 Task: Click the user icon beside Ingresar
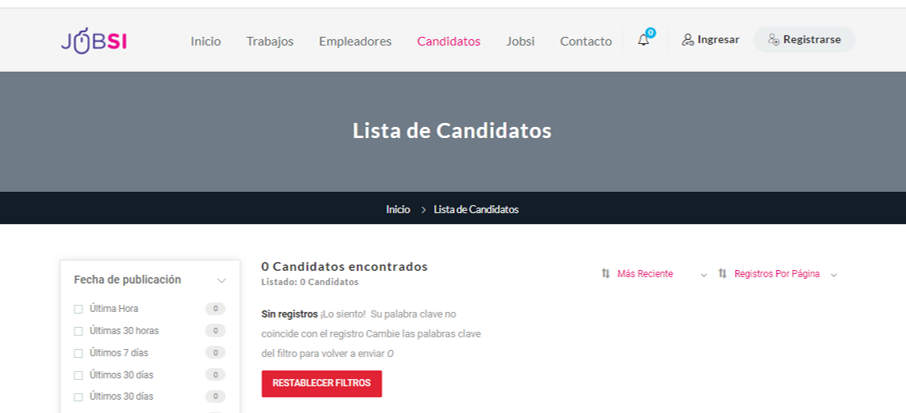click(688, 40)
